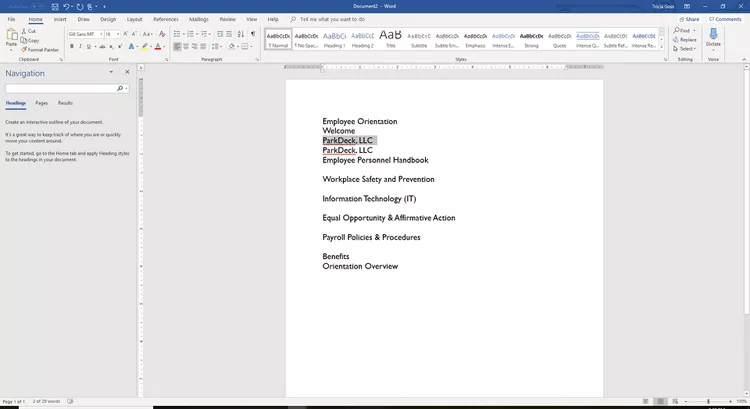
Task: Open the multilevel list dropdown
Action: tap(210, 34)
